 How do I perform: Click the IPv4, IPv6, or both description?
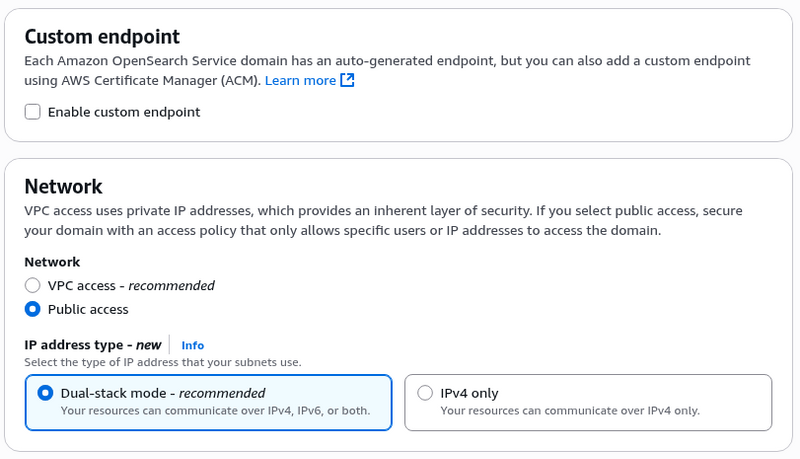(215, 410)
